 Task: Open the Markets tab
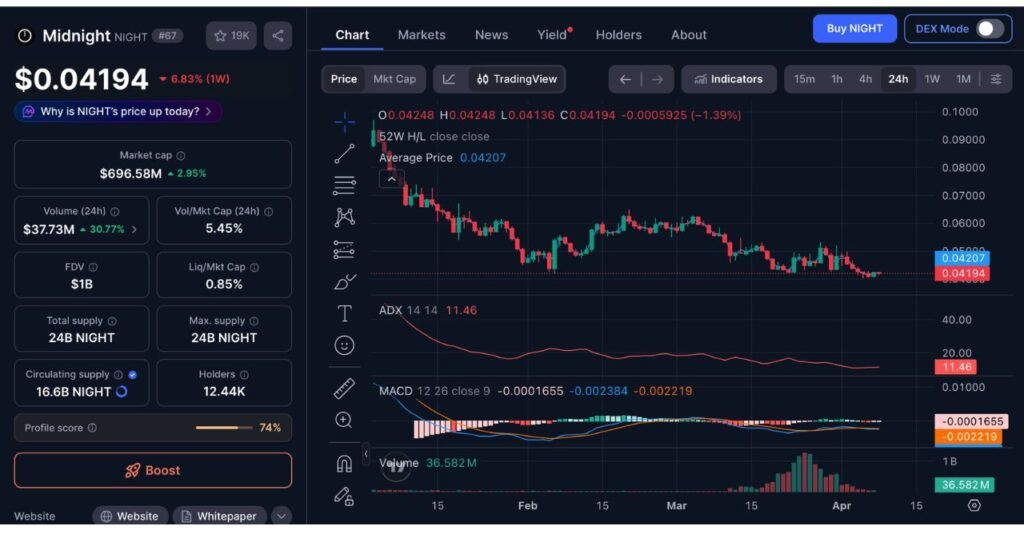pos(421,35)
